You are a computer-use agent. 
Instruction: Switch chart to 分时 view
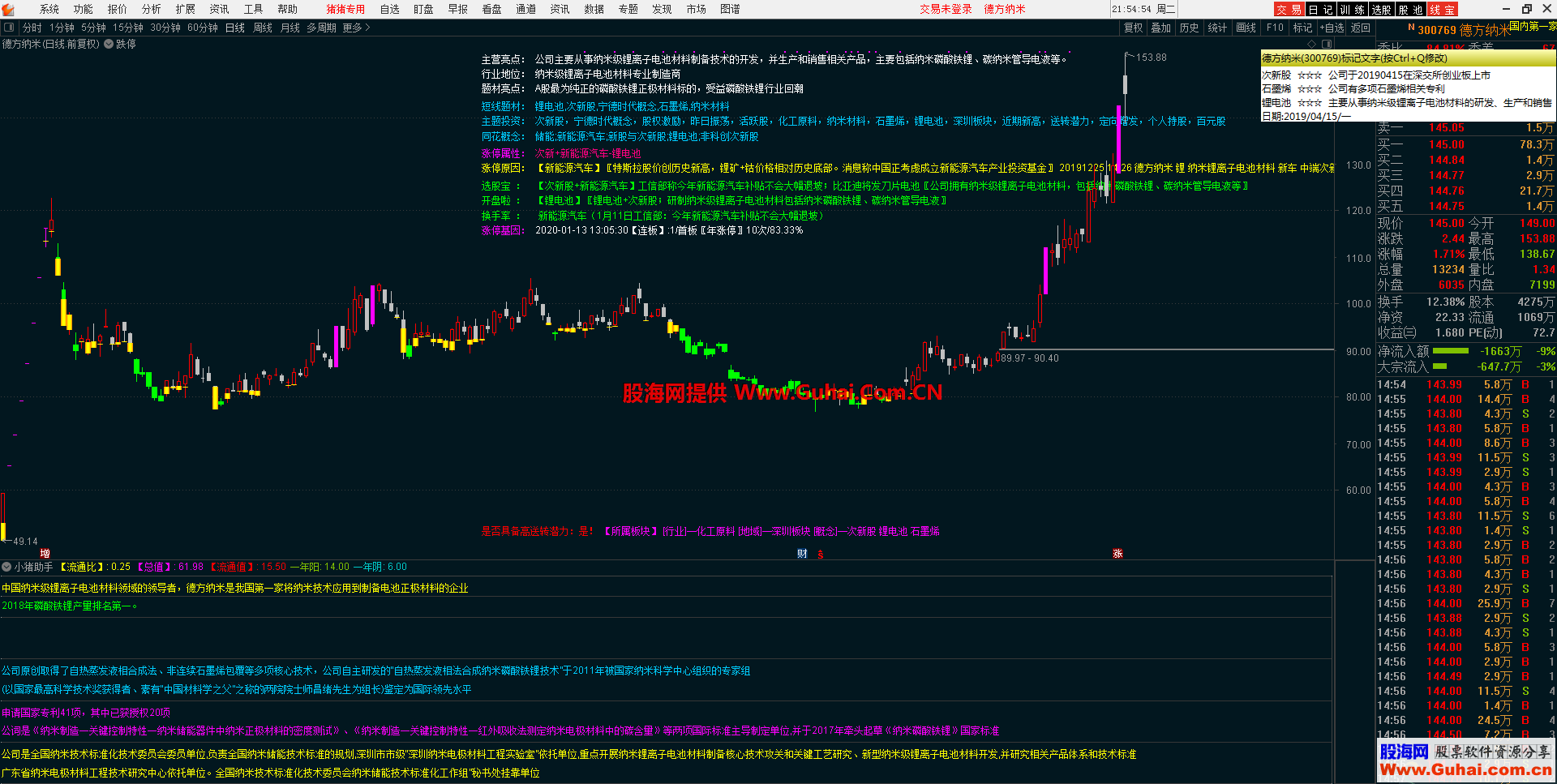(x=32, y=28)
